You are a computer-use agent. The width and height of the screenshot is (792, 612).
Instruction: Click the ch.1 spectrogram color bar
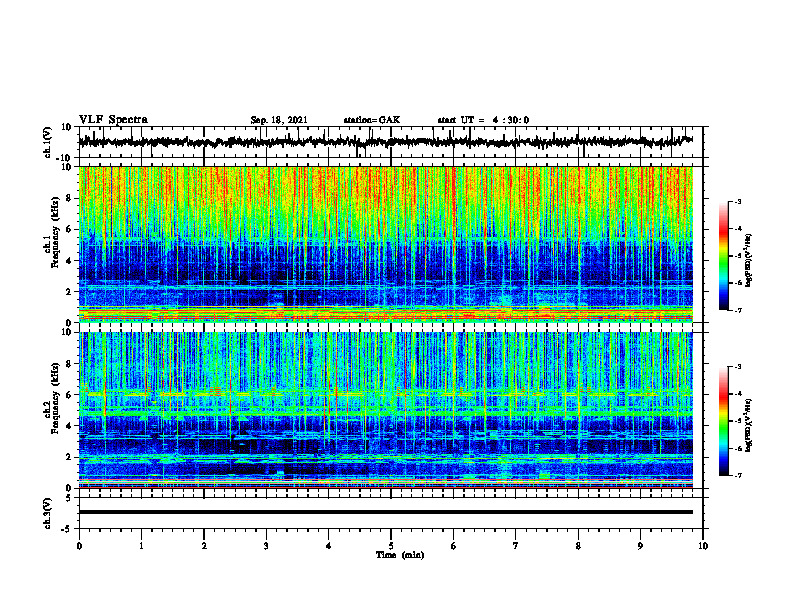click(x=723, y=256)
